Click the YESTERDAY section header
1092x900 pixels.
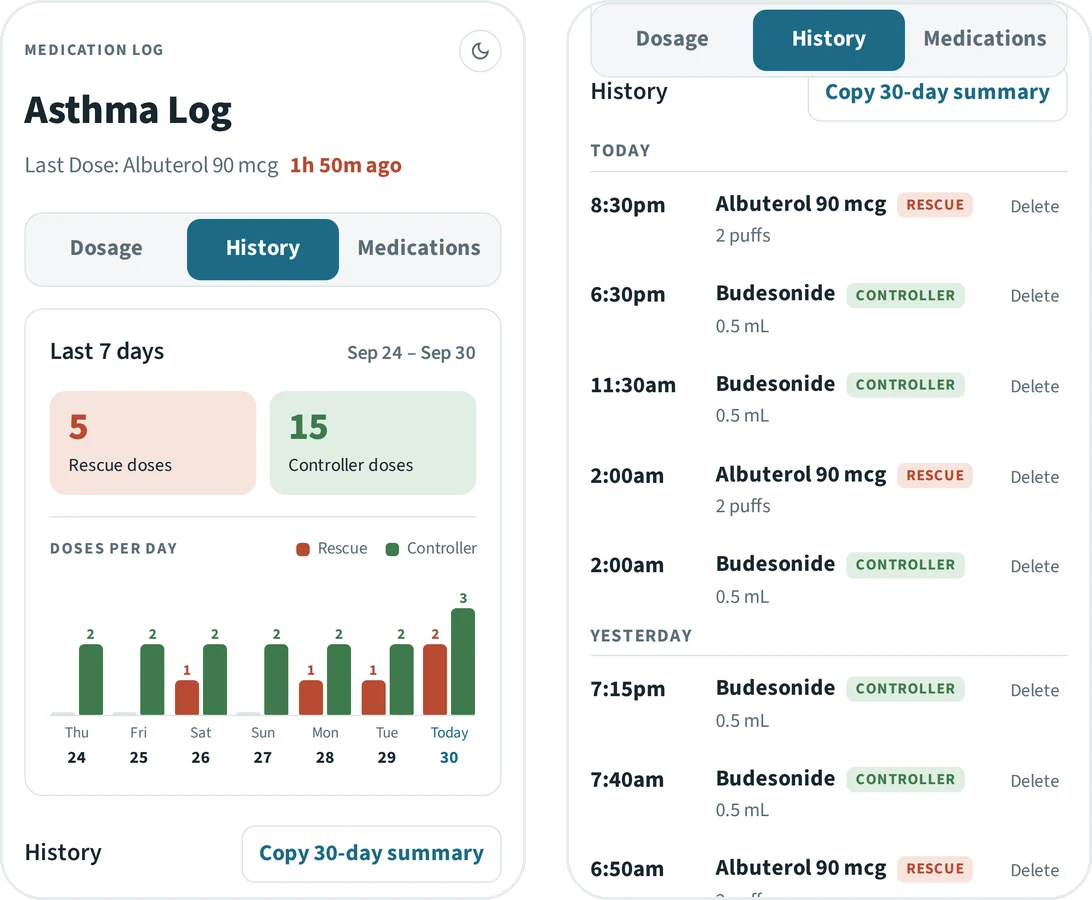click(641, 636)
